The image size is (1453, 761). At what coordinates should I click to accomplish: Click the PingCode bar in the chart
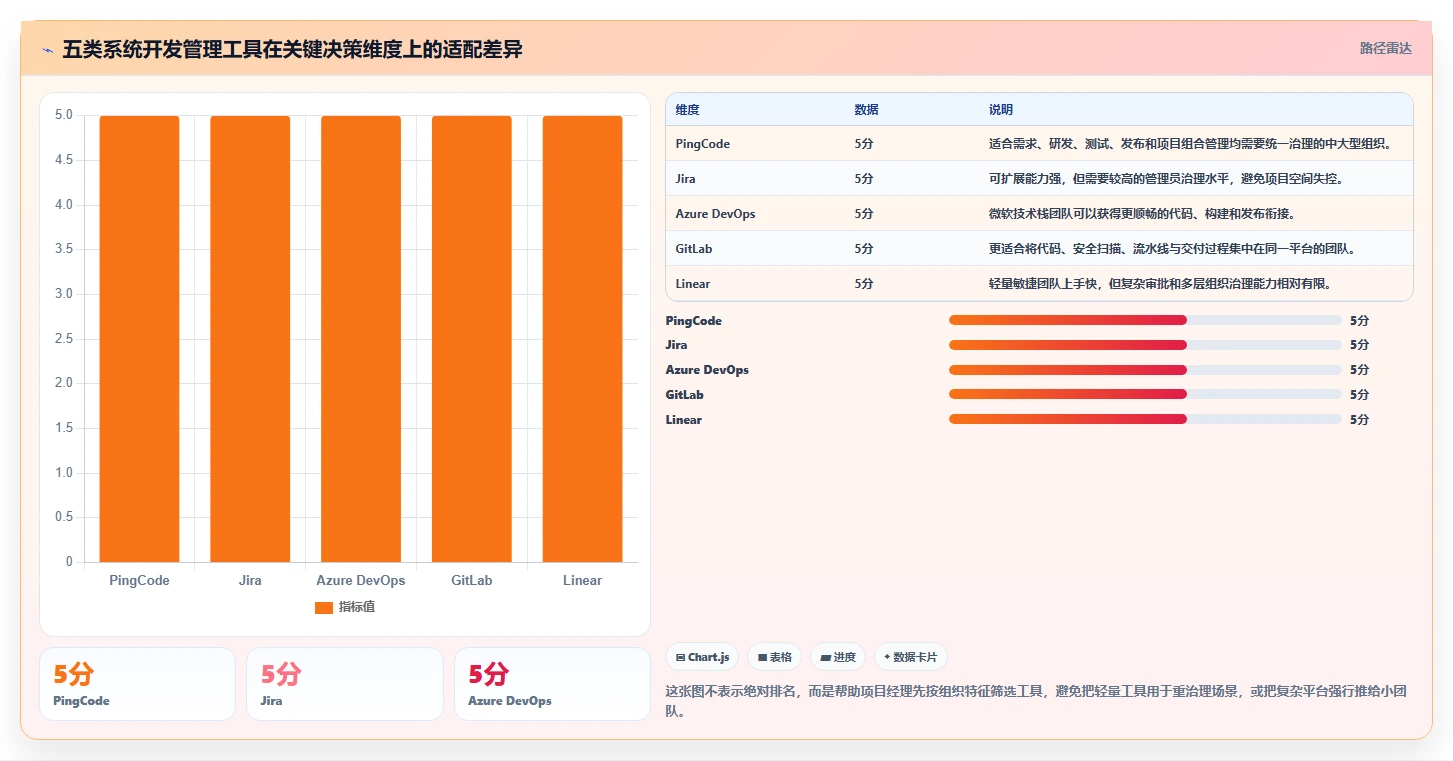(139, 338)
